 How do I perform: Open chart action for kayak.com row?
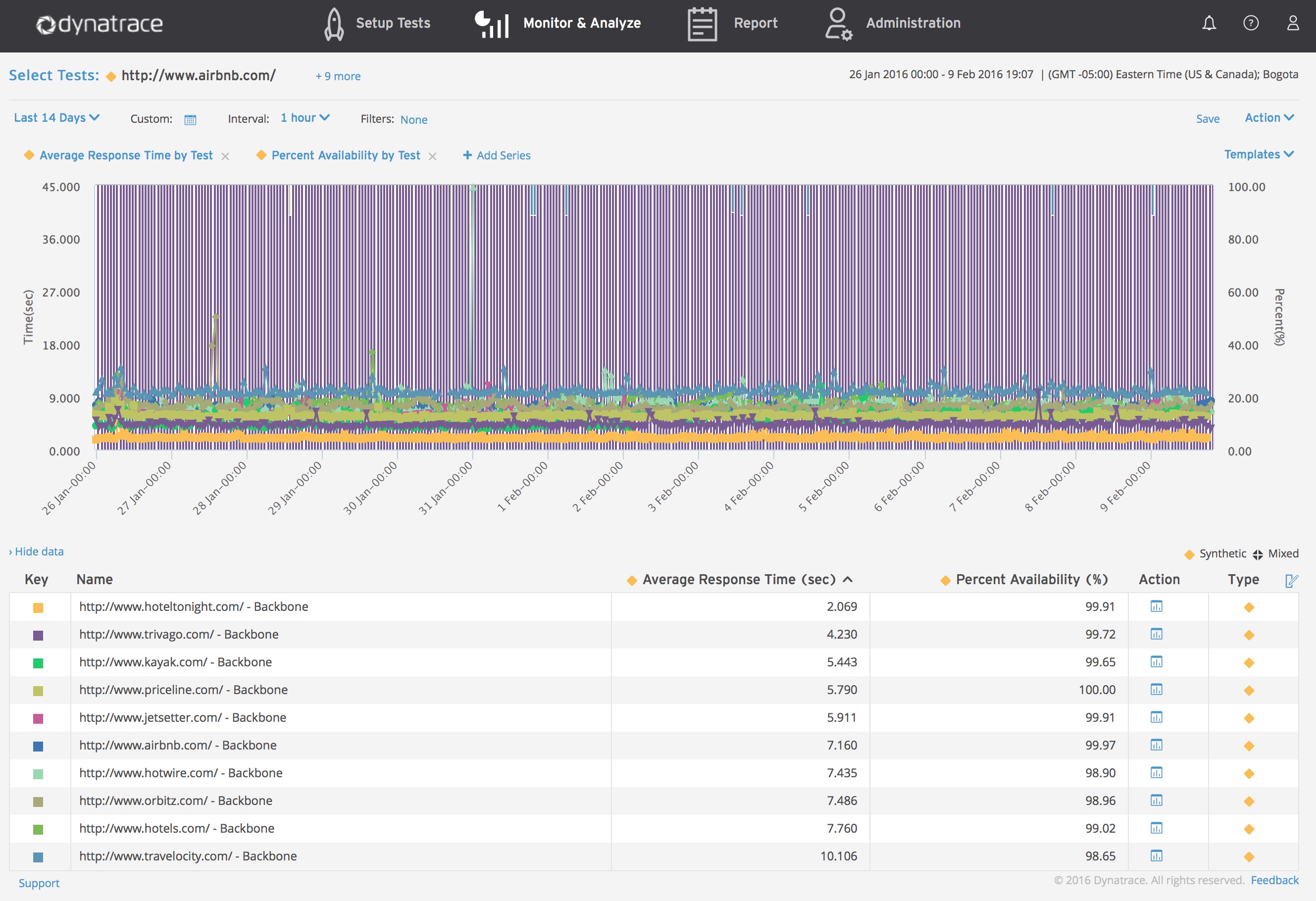pos(1156,662)
